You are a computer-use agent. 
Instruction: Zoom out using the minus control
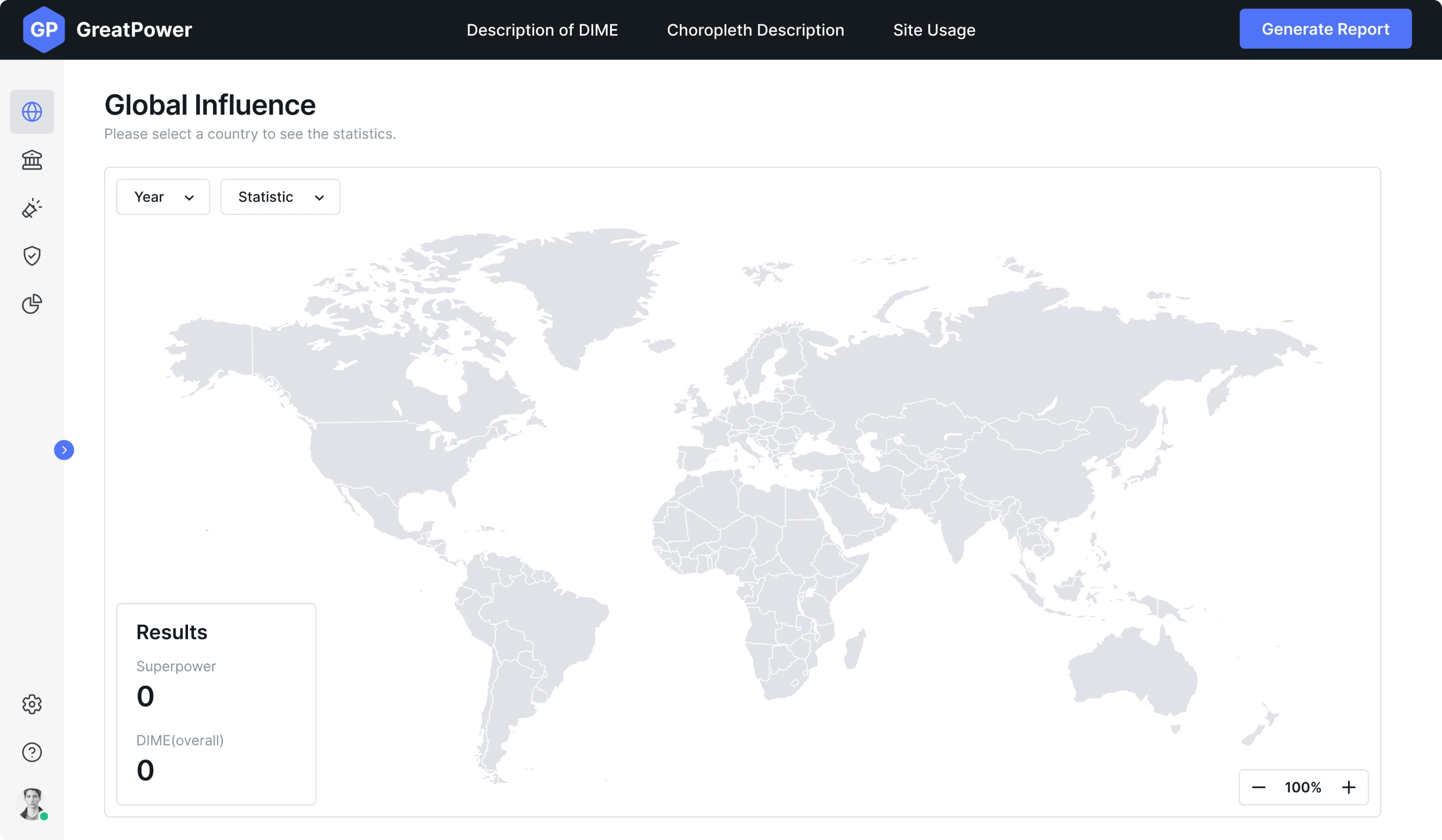tap(1258, 787)
